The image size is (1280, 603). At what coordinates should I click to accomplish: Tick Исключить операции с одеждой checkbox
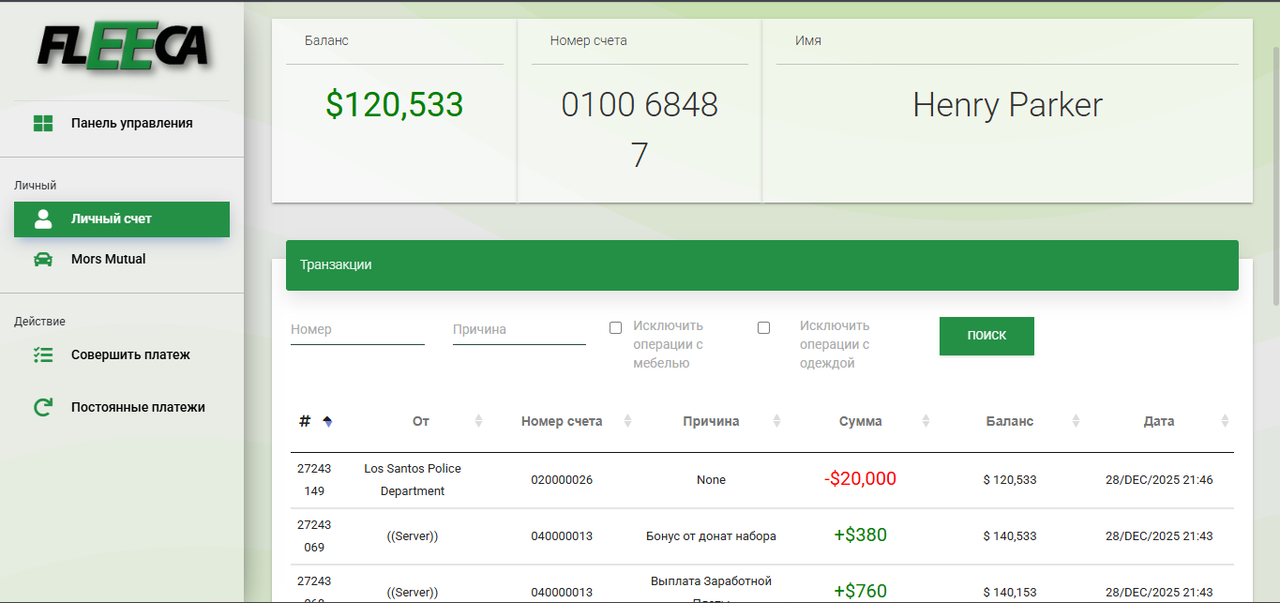764,328
